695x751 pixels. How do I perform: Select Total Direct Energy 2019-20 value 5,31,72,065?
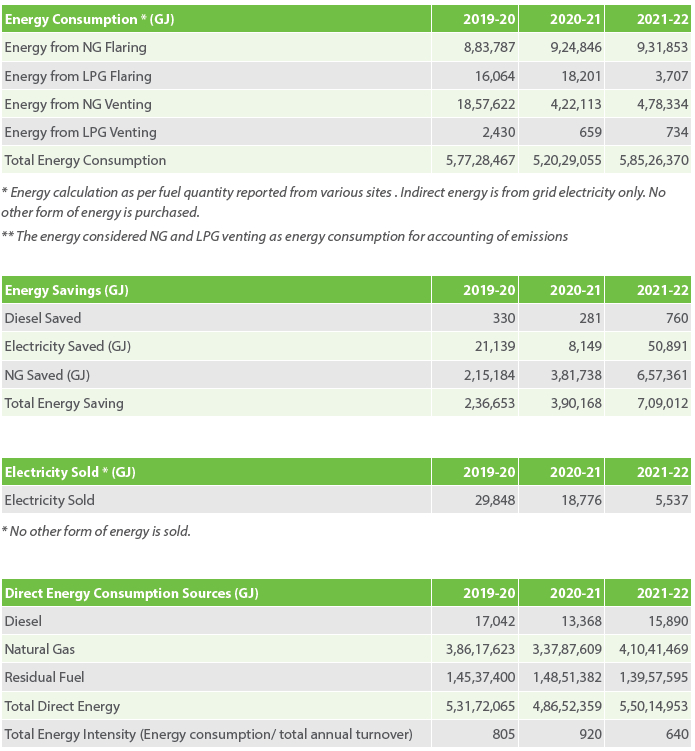click(x=480, y=706)
